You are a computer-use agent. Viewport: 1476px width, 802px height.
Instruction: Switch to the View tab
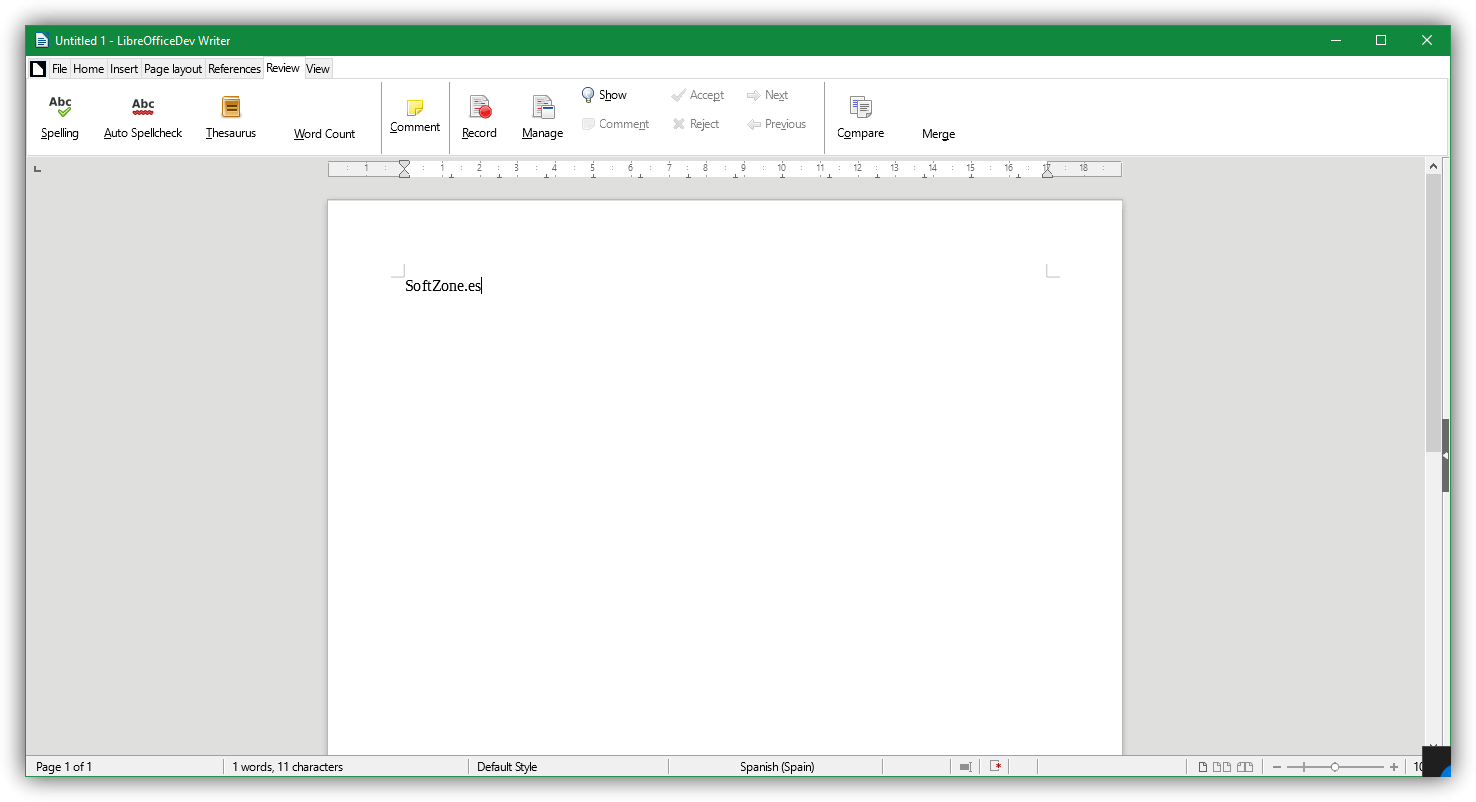click(x=318, y=69)
